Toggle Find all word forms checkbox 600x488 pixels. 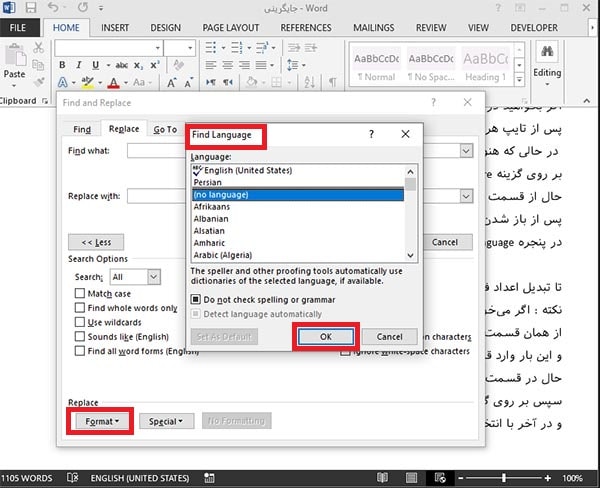coord(80,351)
